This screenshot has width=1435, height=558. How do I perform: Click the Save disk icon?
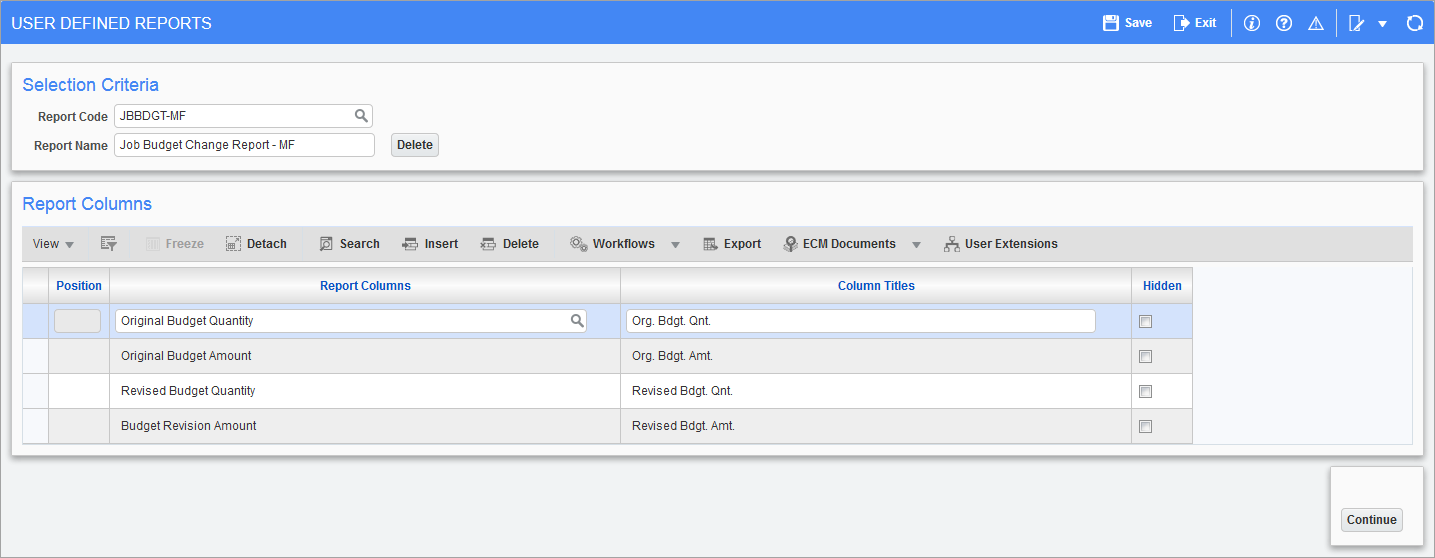(x=1110, y=23)
